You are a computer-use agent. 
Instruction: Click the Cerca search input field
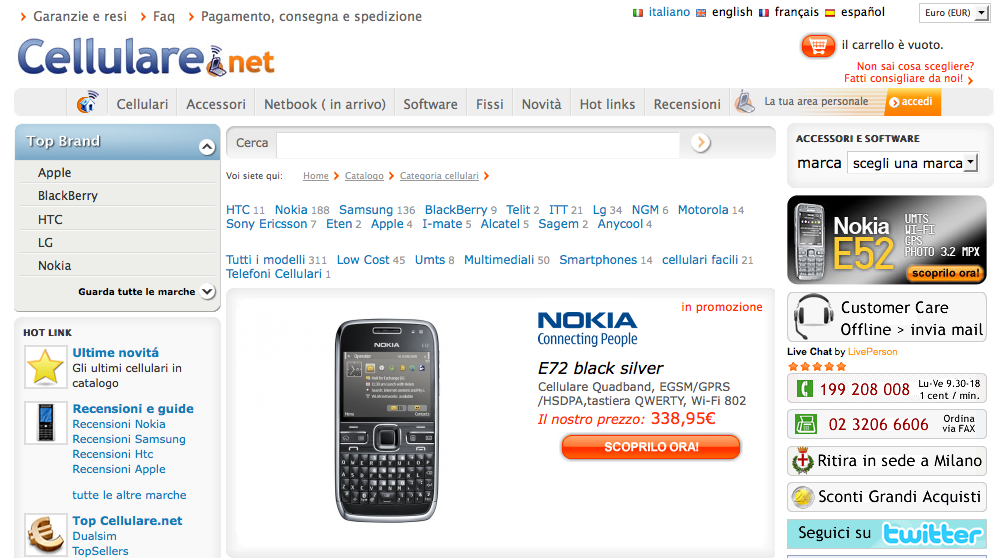(x=478, y=144)
